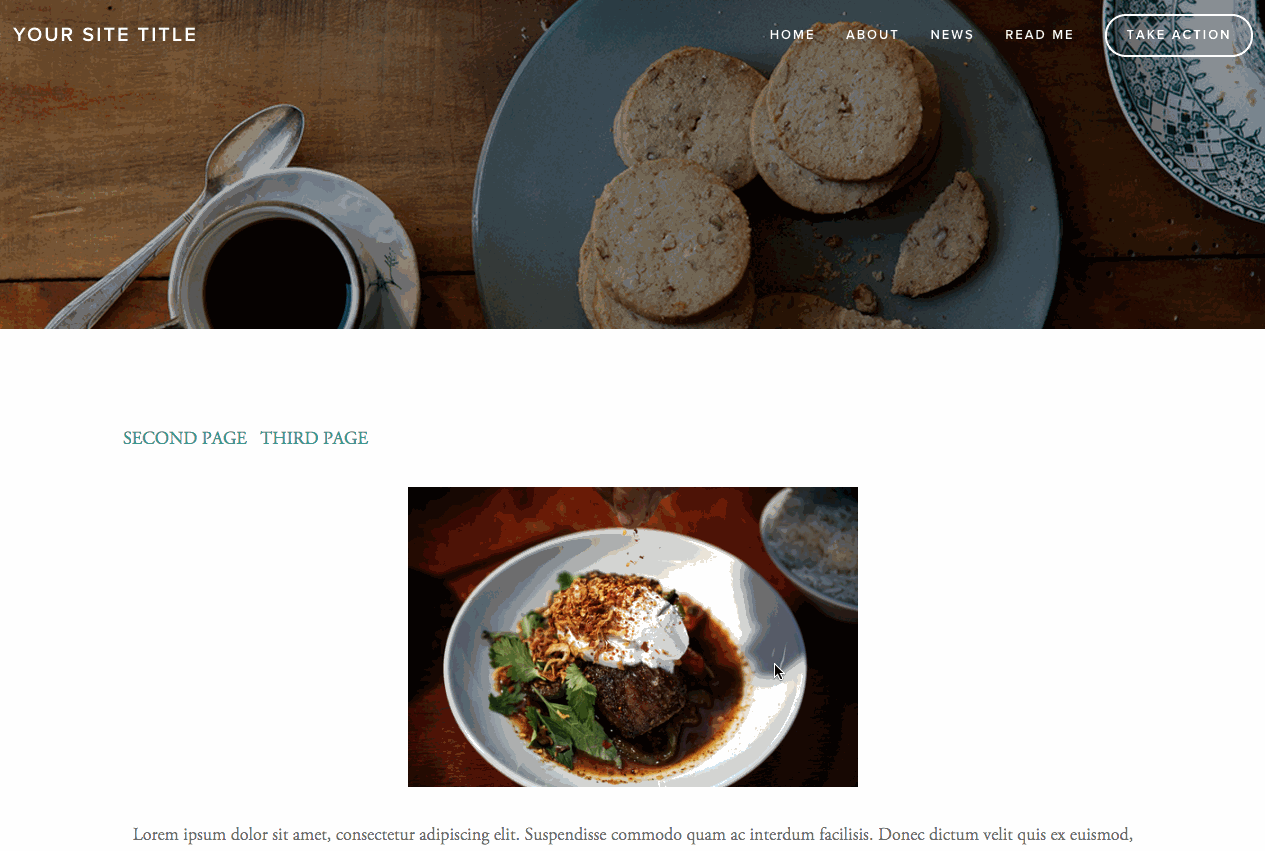
Task: Click the YOUR SITE TITLE logo text
Action: (x=105, y=35)
